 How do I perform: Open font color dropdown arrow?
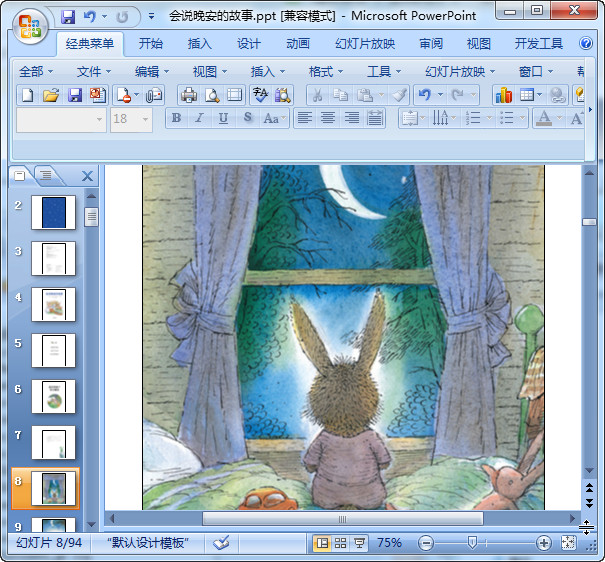[559, 118]
